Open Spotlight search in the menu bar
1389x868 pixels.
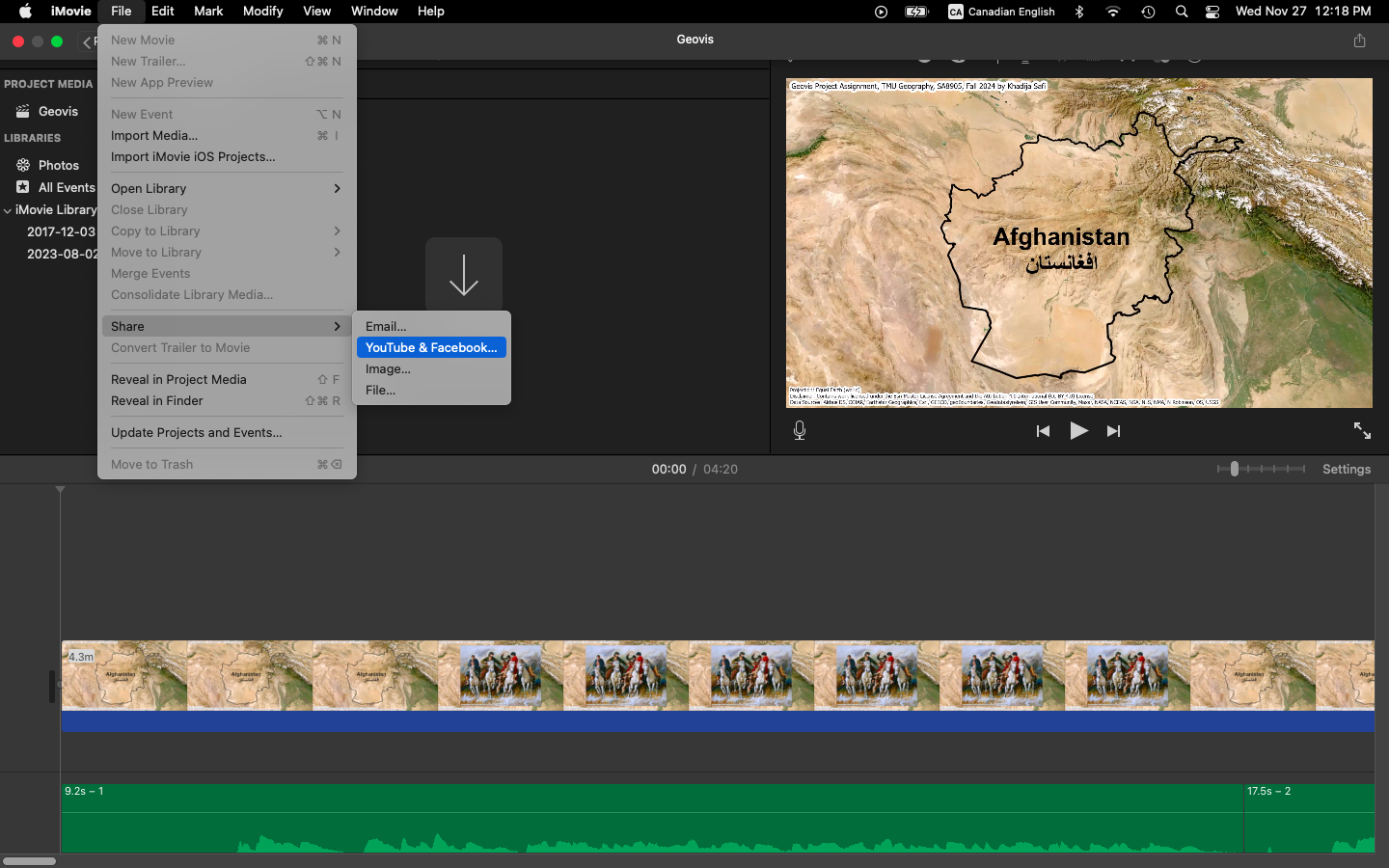(x=1181, y=12)
